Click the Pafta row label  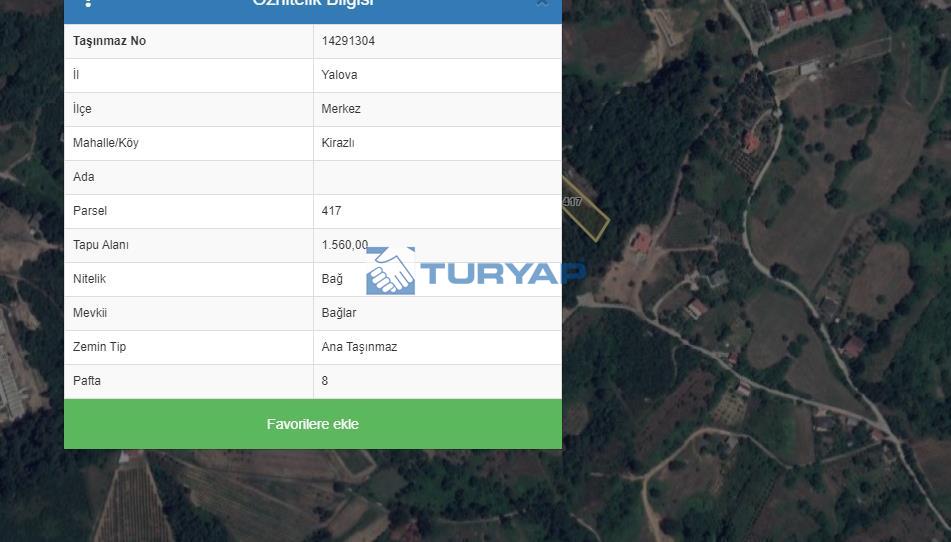[87, 380]
